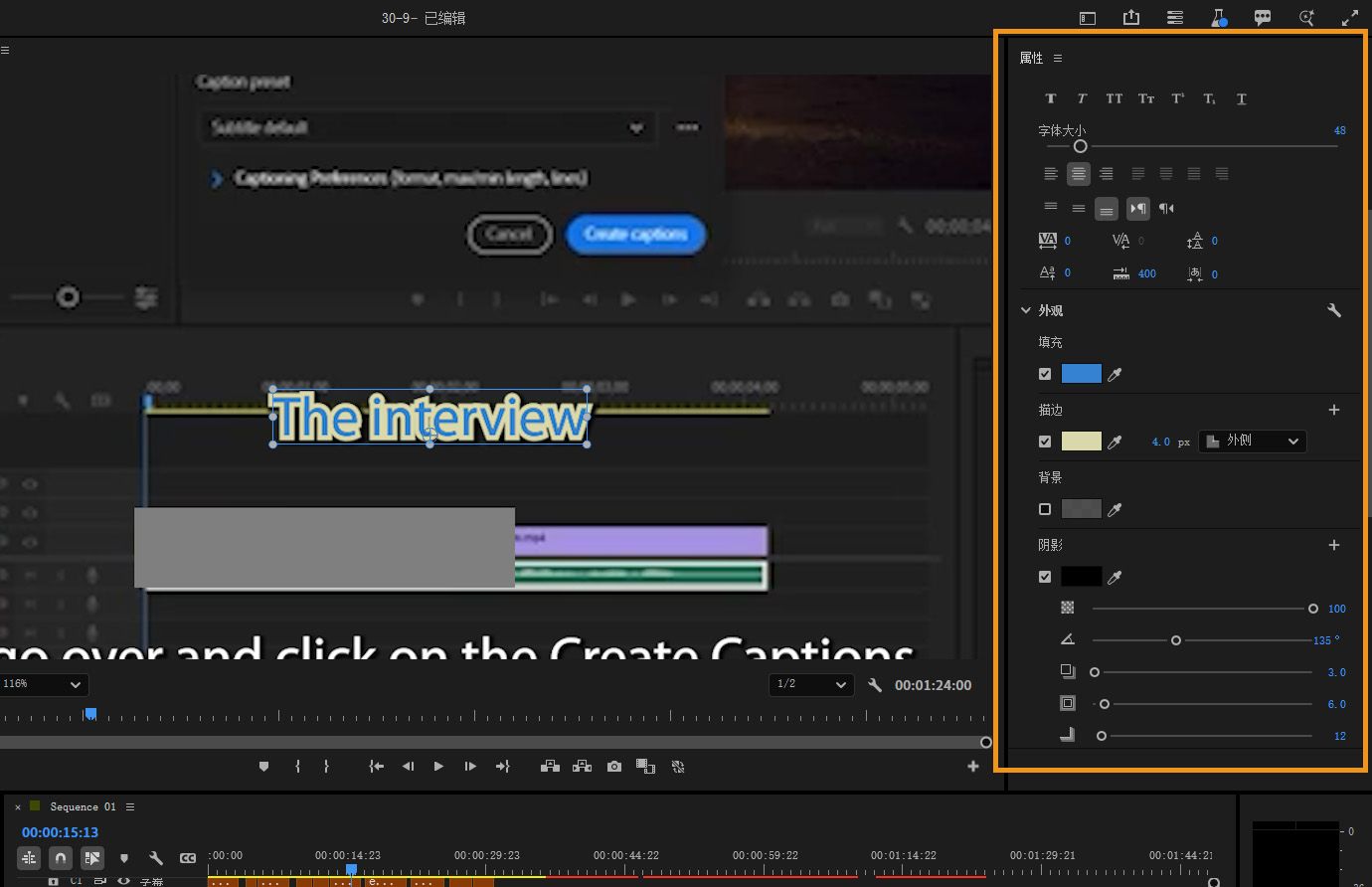Click the stroke width 4.0 value
1372x887 pixels.
[1161, 442]
